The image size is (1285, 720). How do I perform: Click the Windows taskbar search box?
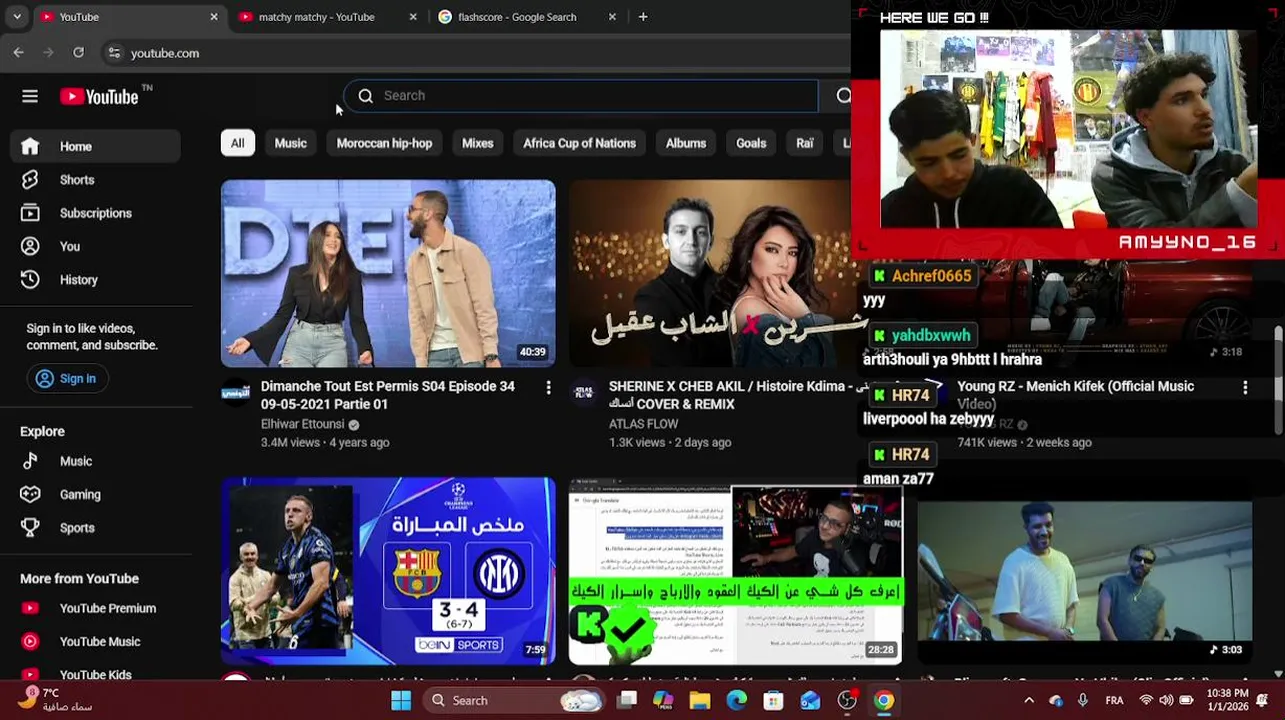[x=514, y=701]
